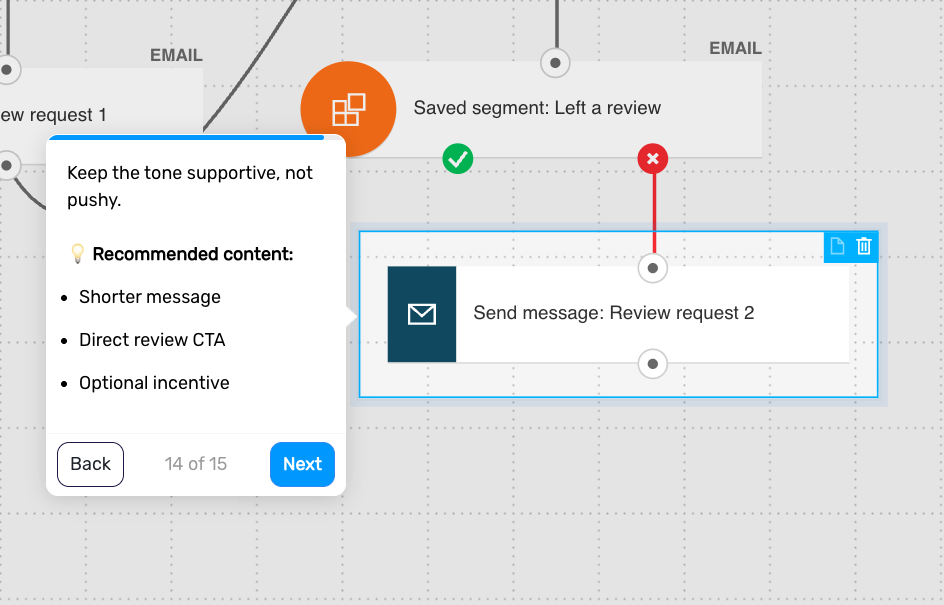Click top connector of Review request 2
944x605 pixels.
click(x=653, y=268)
